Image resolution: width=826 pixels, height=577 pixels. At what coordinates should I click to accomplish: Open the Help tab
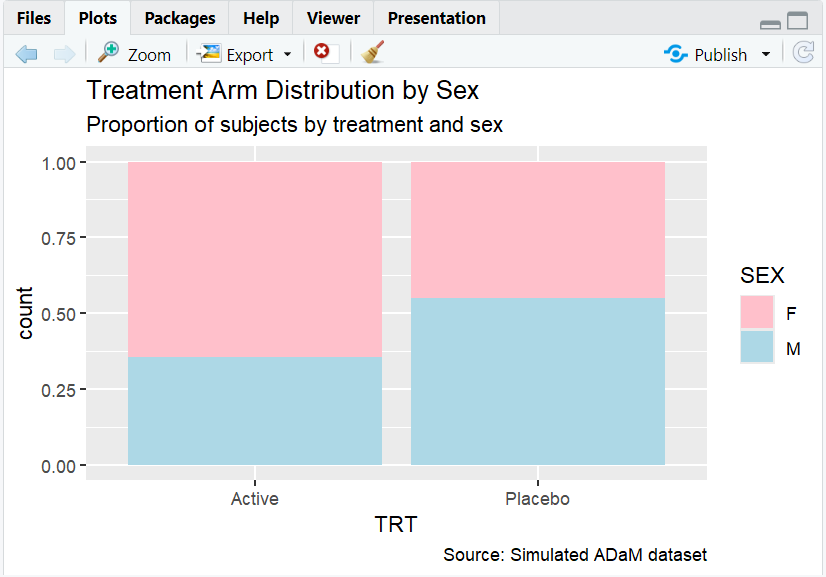(x=260, y=17)
